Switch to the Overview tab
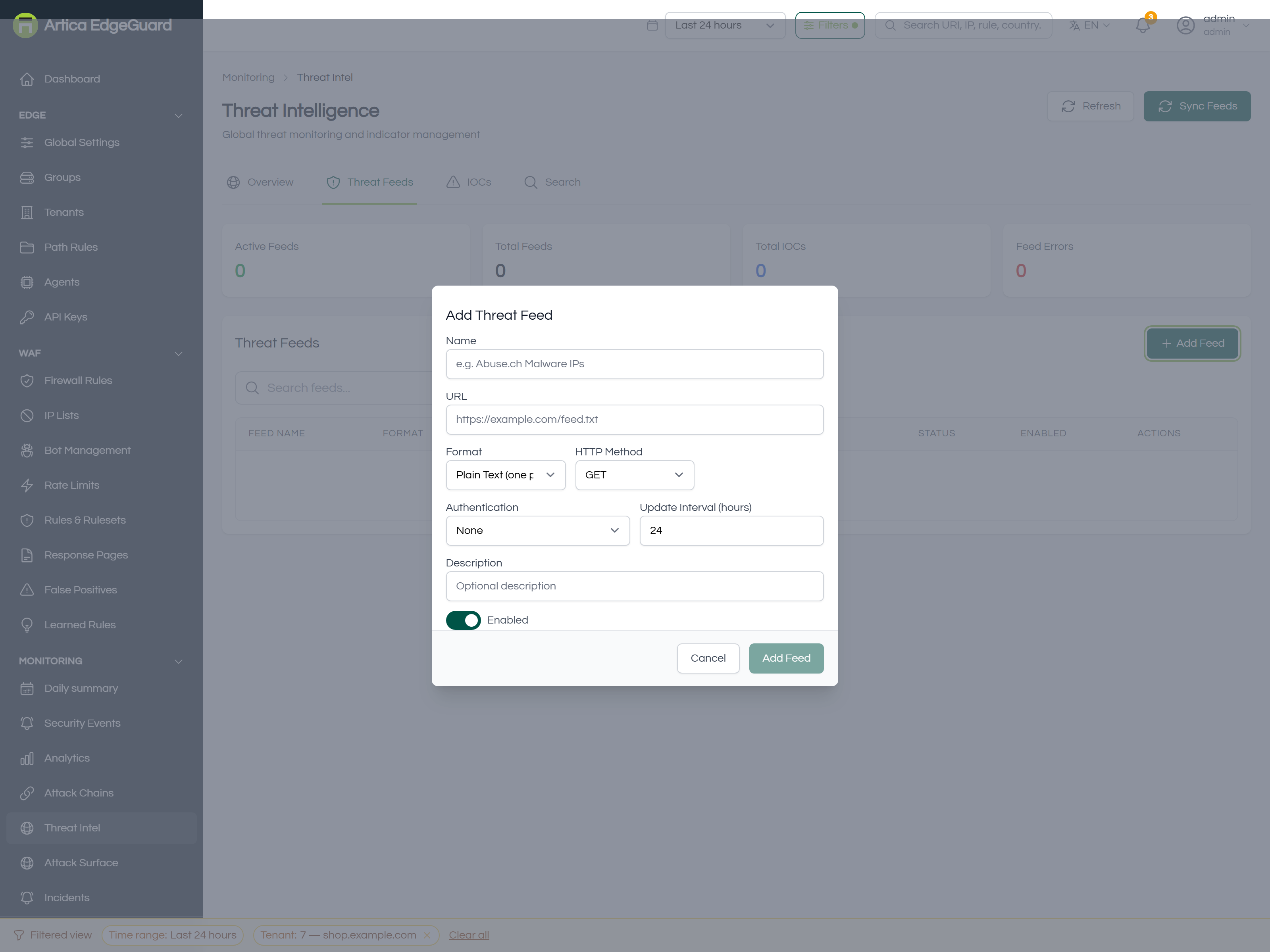 click(260, 182)
